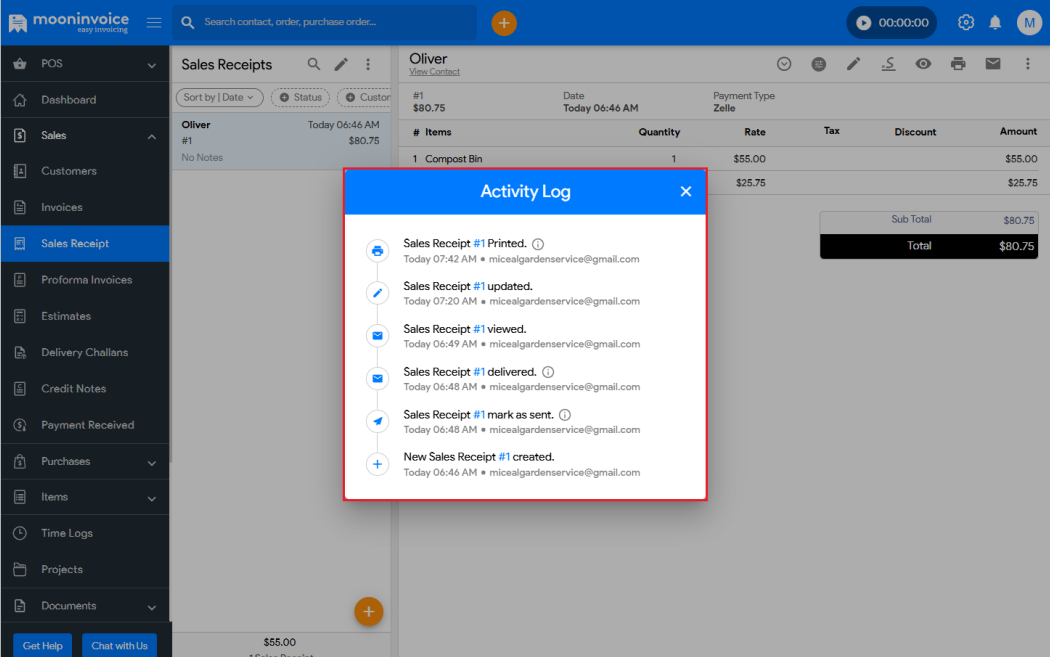Click the round list icon in Oliver toolbar

click(x=818, y=64)
